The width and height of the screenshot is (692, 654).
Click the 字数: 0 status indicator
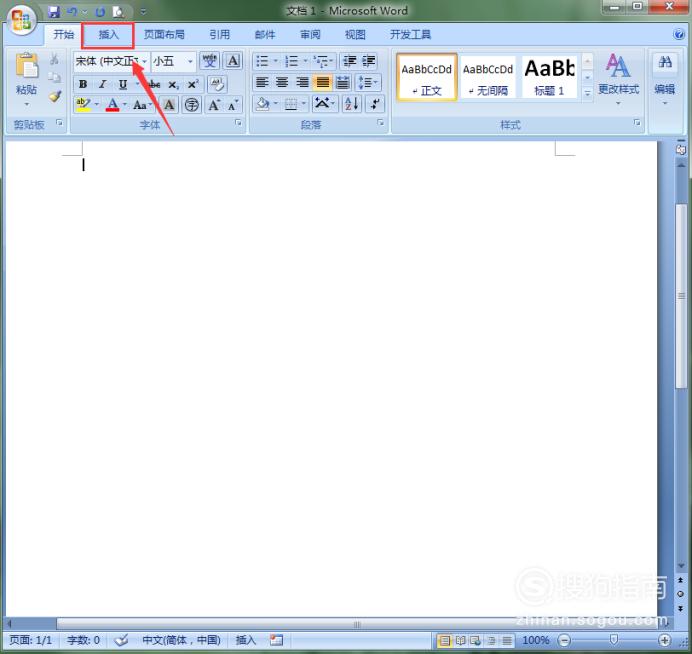83,640
